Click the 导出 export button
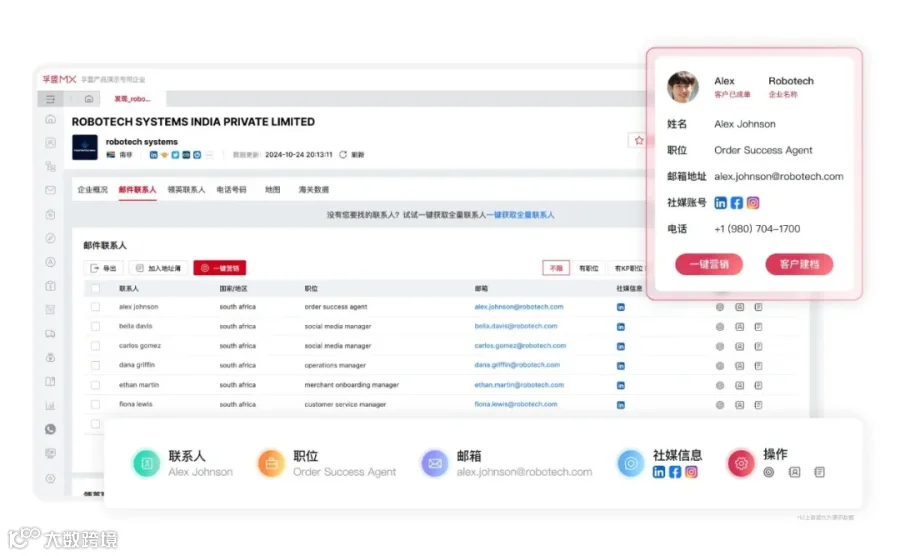 (103, 268)
